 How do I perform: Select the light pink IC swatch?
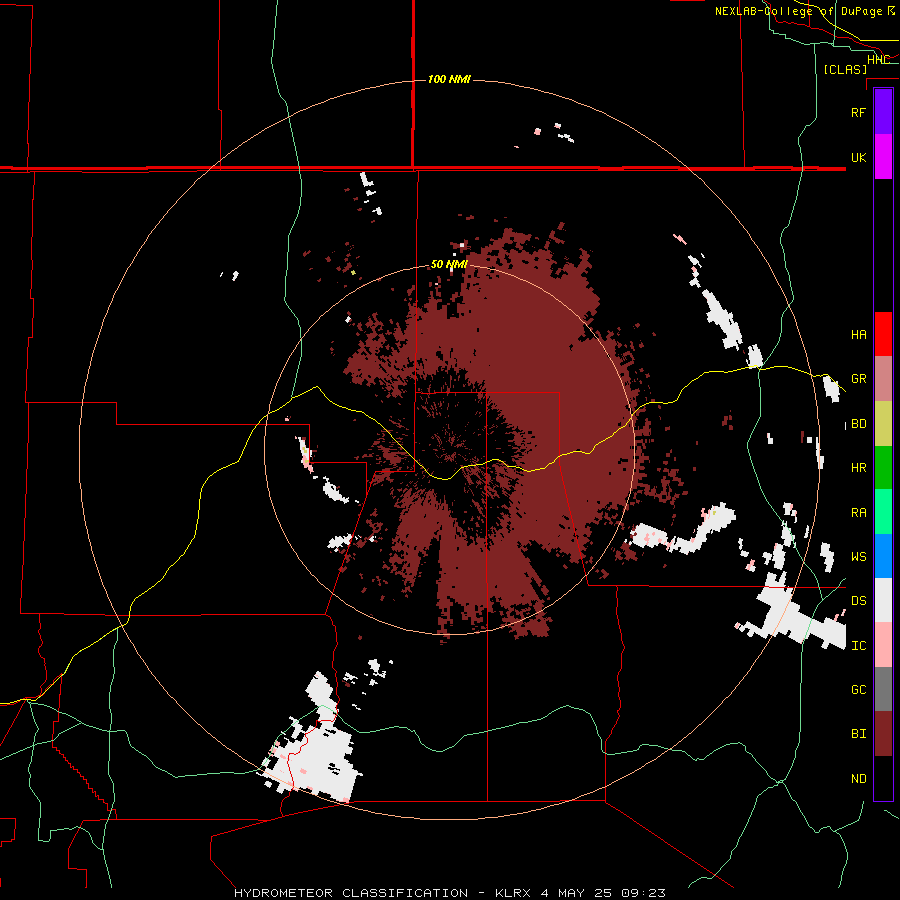(883, 645)
